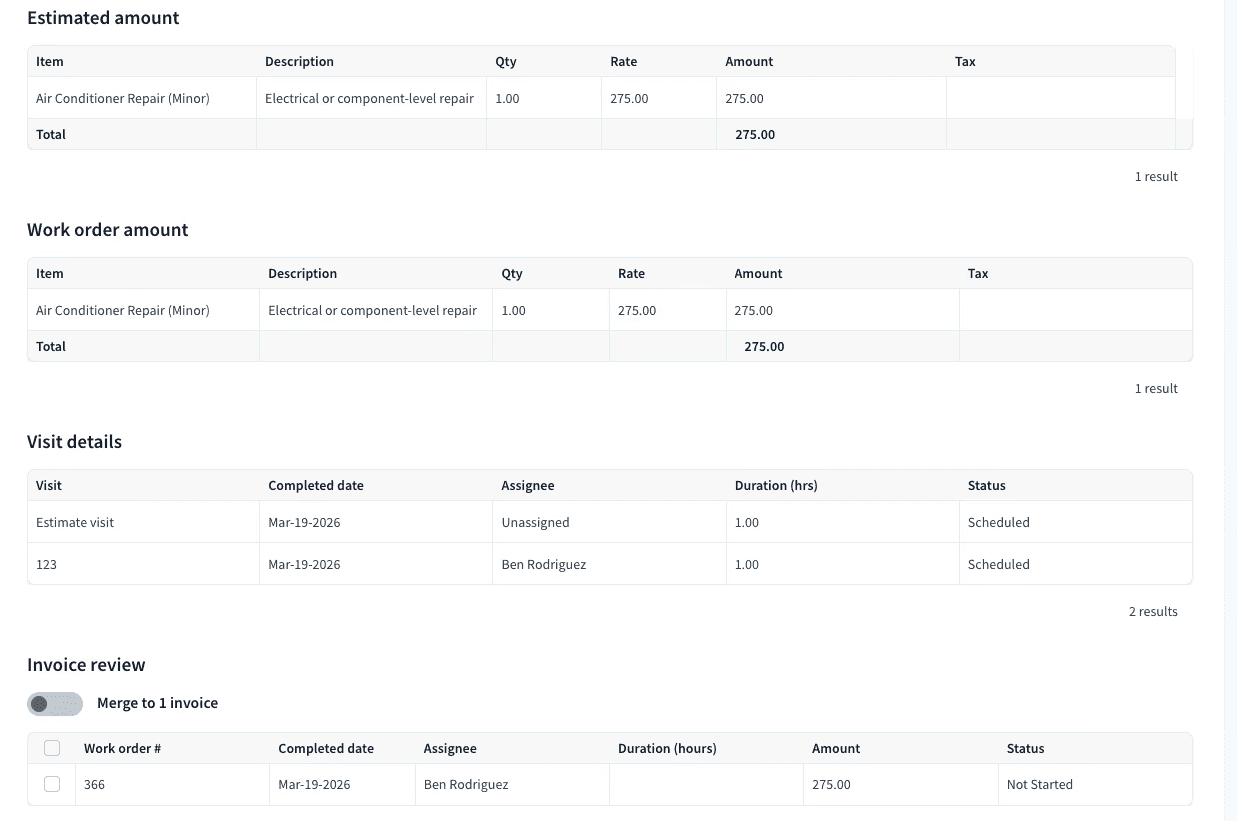Select the Air Conditioner Repair item under Estimated amount
The width and height of the screenshot is (1237, 821).
[123, 98]
